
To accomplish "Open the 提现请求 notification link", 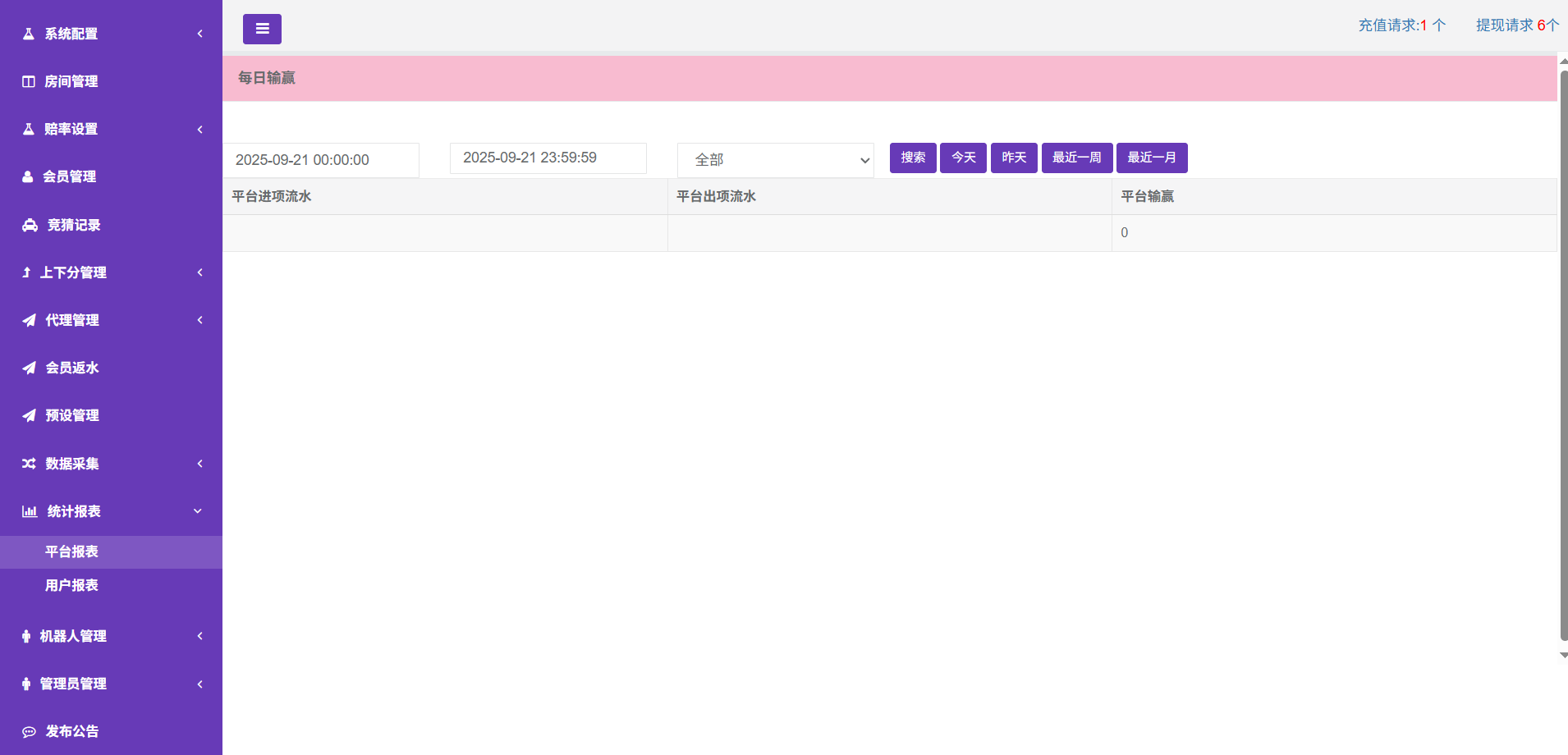I will (x=1516, y=25).
